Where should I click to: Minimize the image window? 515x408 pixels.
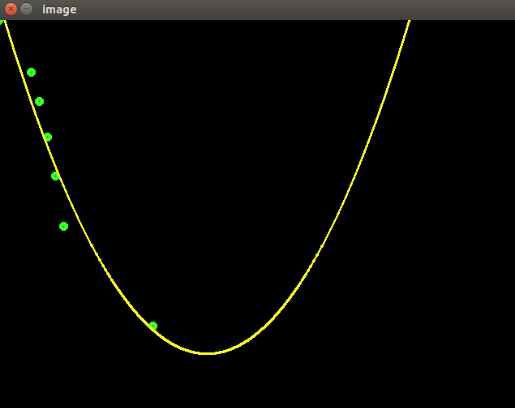(27, 9)
